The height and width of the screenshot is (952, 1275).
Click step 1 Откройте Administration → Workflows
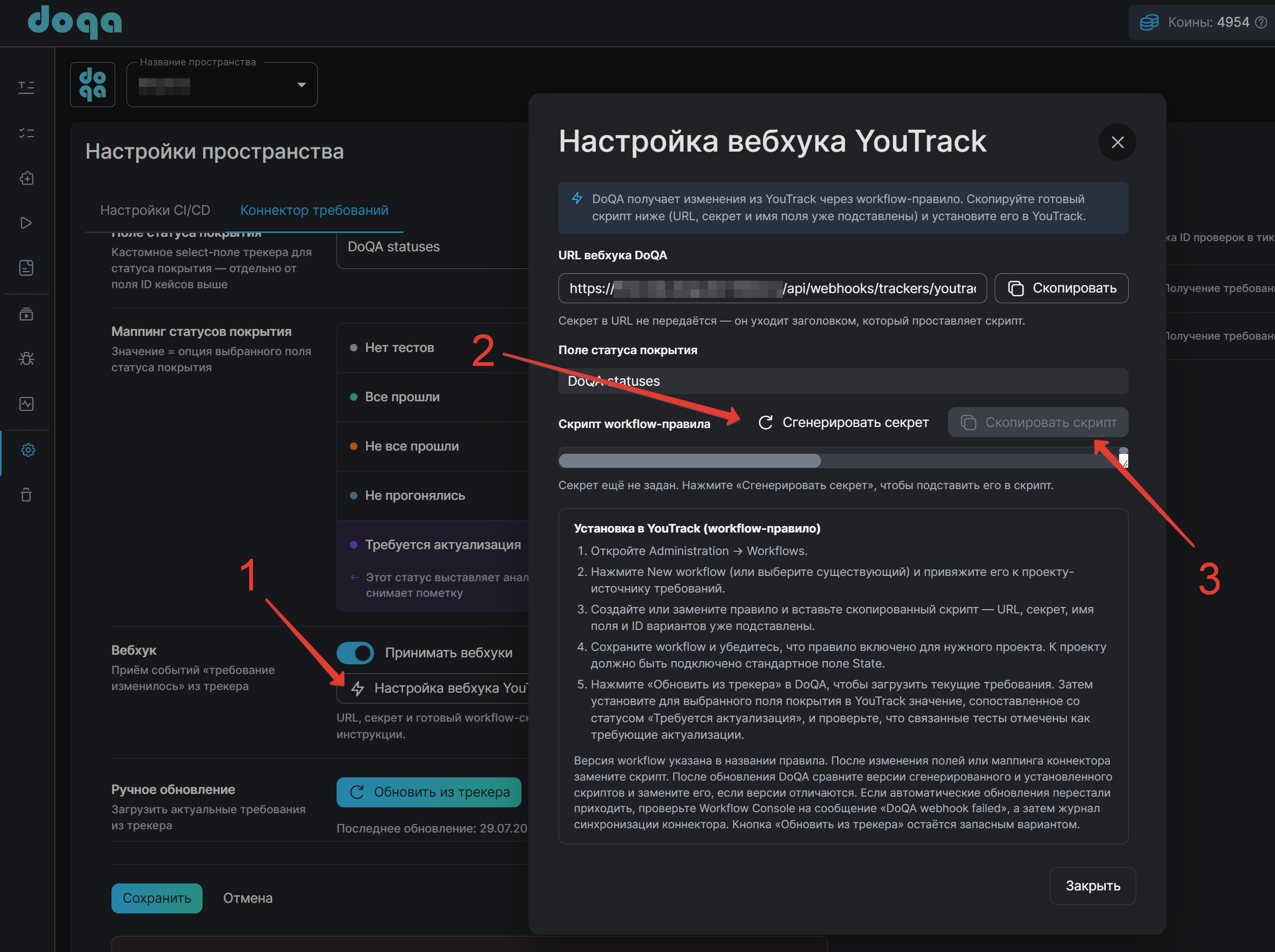pos(699,551)
